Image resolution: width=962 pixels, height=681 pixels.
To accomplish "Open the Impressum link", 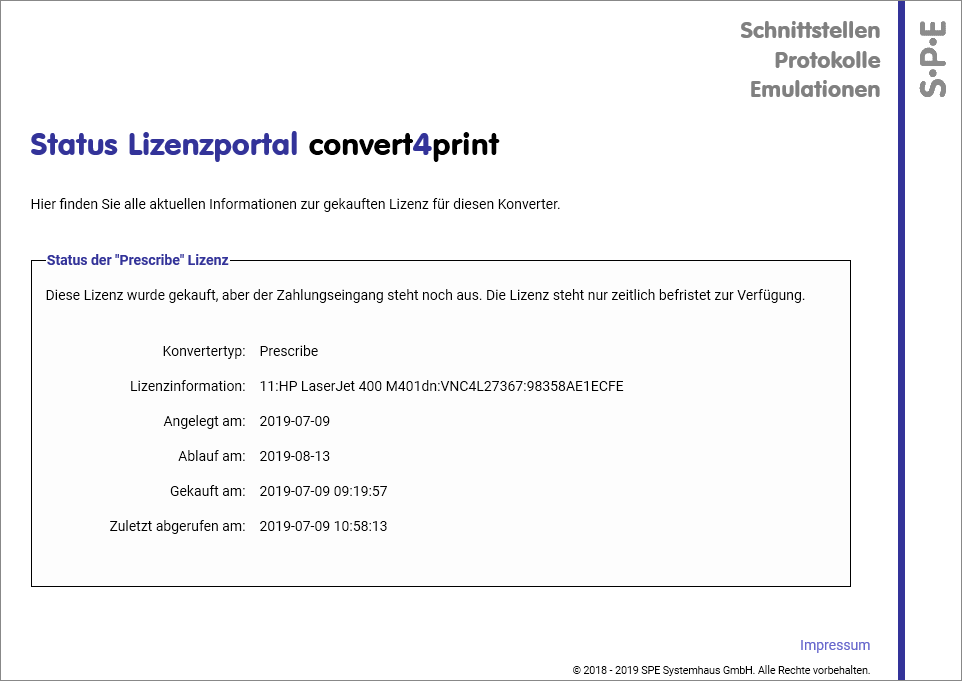I will click(x=834, y=645).
